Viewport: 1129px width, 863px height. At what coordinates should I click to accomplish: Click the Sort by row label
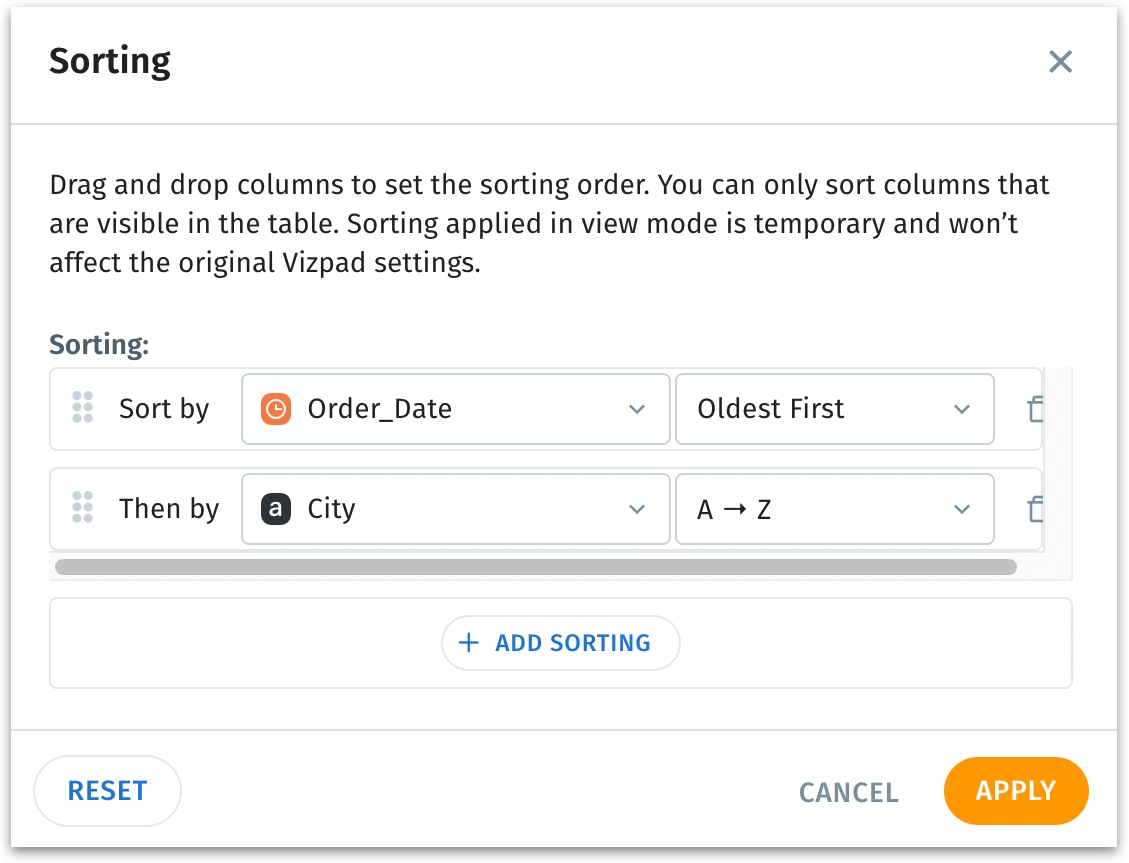point(164,409)
